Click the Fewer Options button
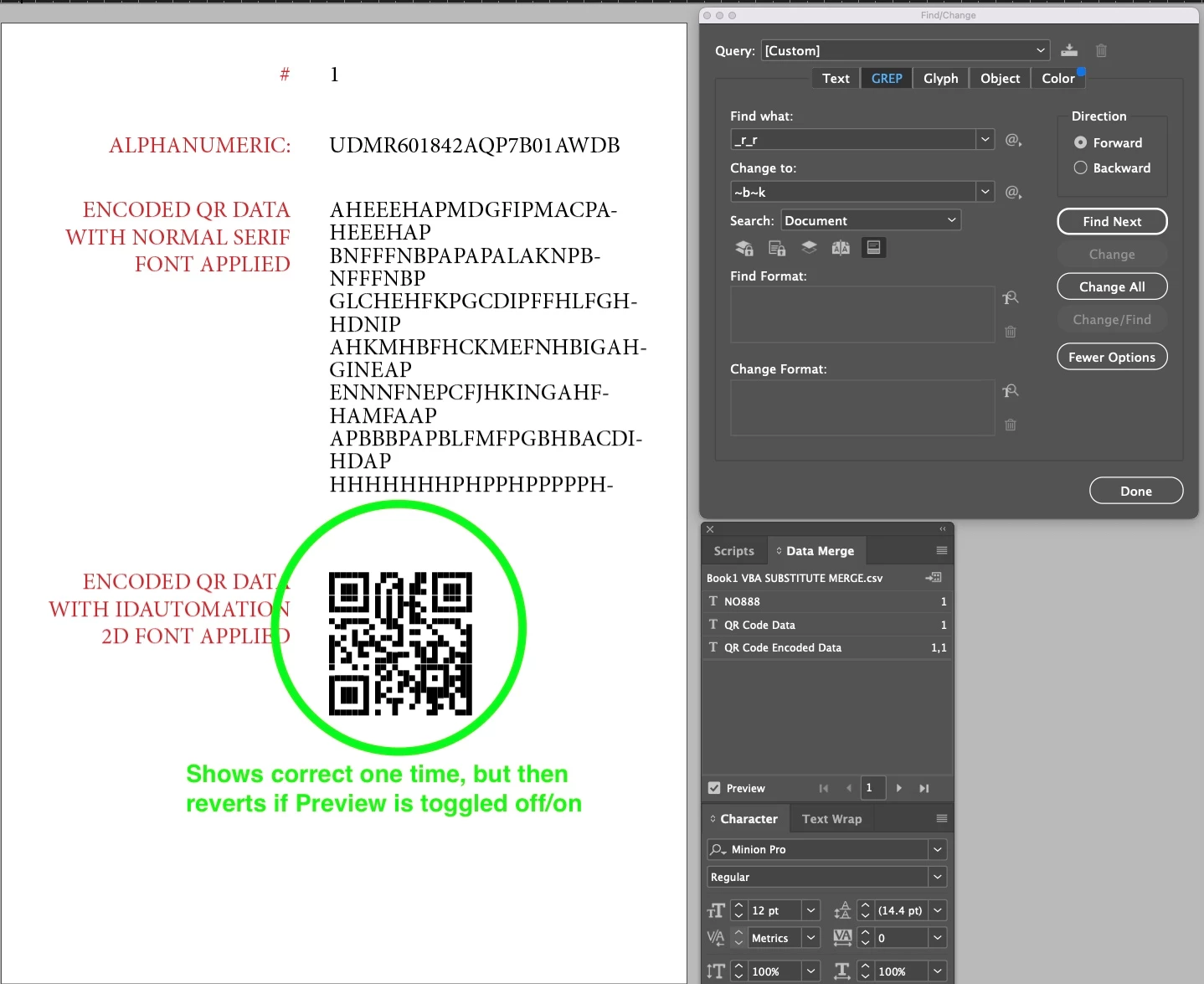Image resolution: width=1204 pixels, height=984 pixels. pyautogui.click(x=1112, y=357)
